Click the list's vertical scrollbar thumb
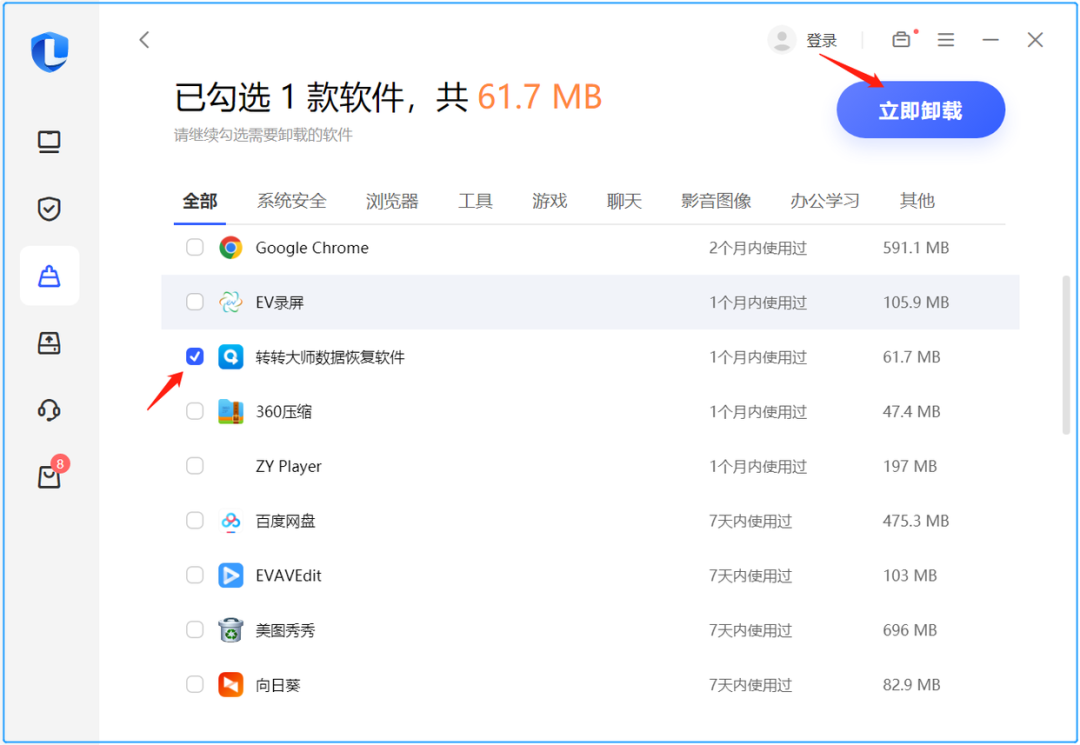 (1066, 355)
